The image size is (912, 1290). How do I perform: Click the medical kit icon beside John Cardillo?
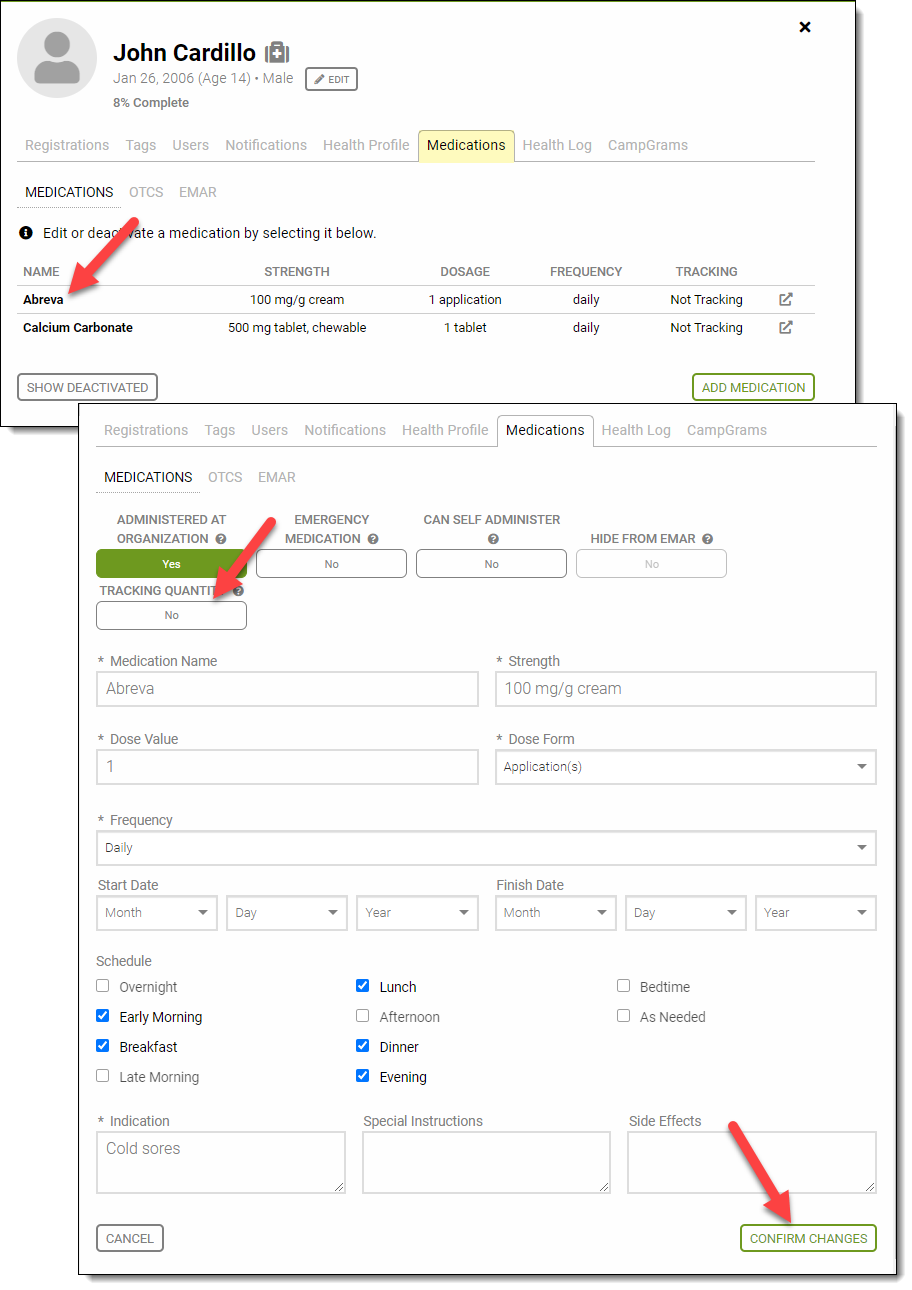coord(277,53)
